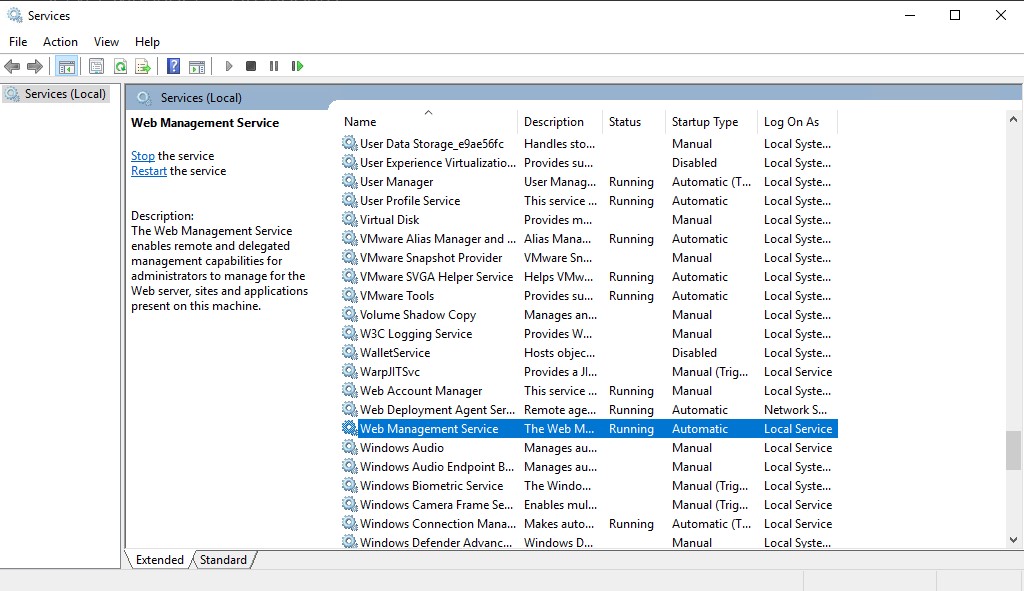
Task: Select Windows Camera Frame Server row
Action: 589,504
